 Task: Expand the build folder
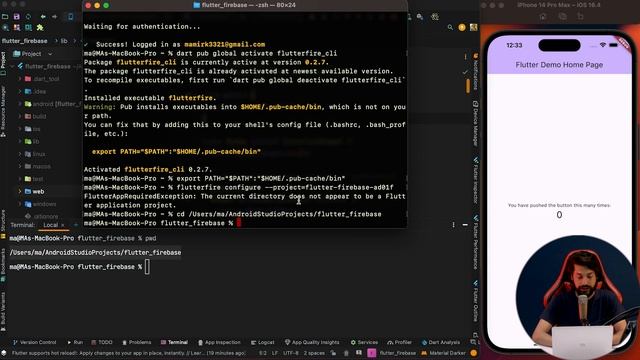20,116
